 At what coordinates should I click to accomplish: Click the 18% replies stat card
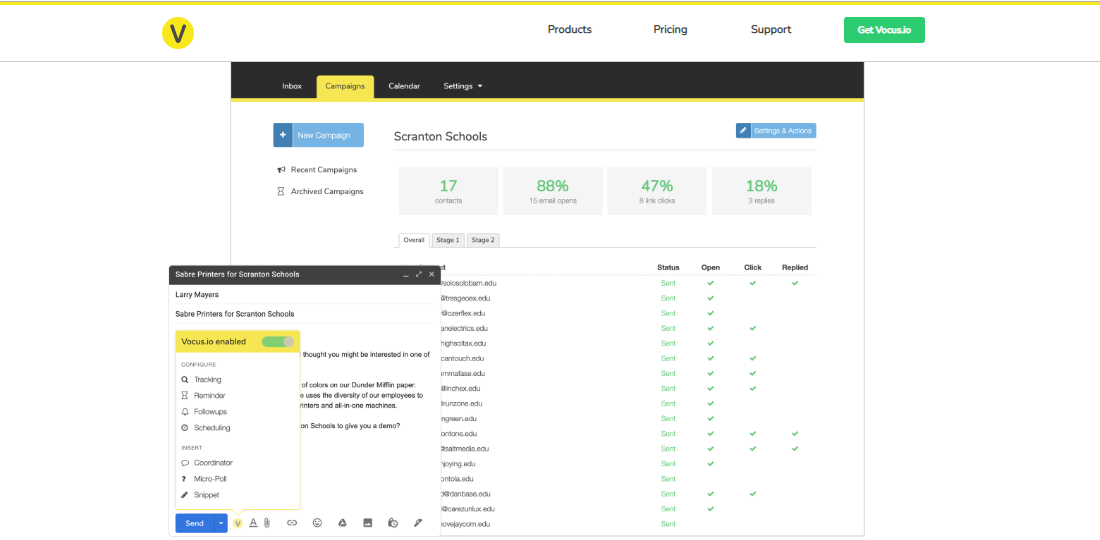pos(761,191)
